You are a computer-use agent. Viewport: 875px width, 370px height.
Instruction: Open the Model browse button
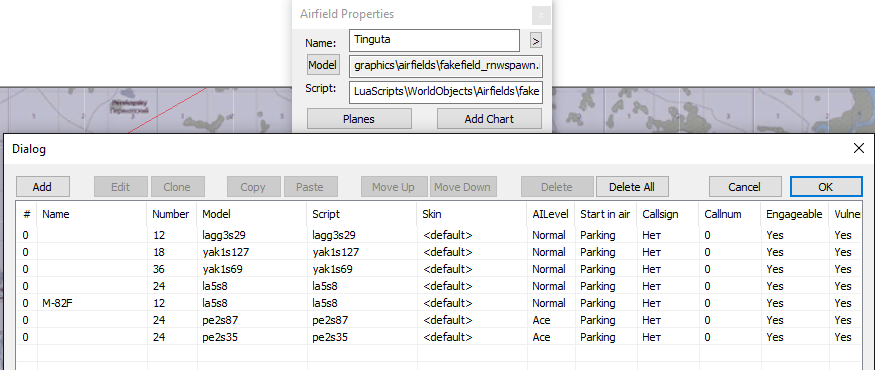(323, 65)
